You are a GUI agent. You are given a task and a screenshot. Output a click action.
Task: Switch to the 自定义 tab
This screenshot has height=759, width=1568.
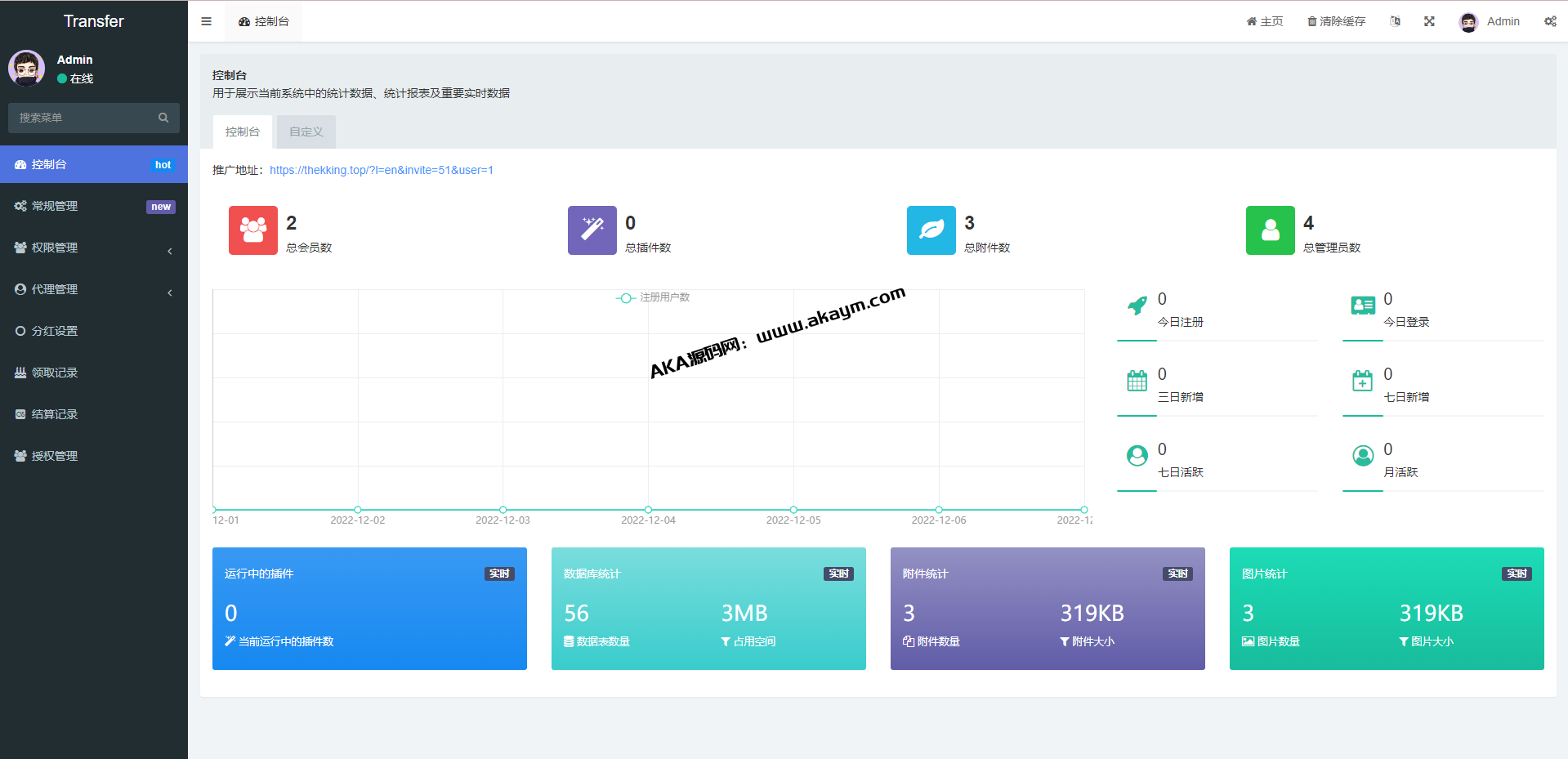(x=306, y=132)
